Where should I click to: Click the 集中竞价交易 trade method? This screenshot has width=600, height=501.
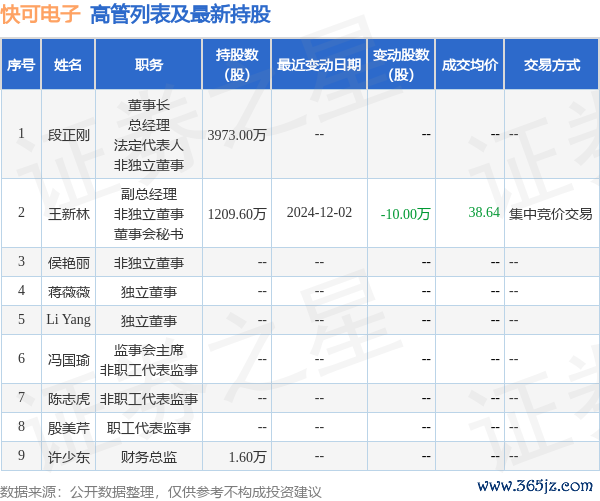click(x=550, y=214)
